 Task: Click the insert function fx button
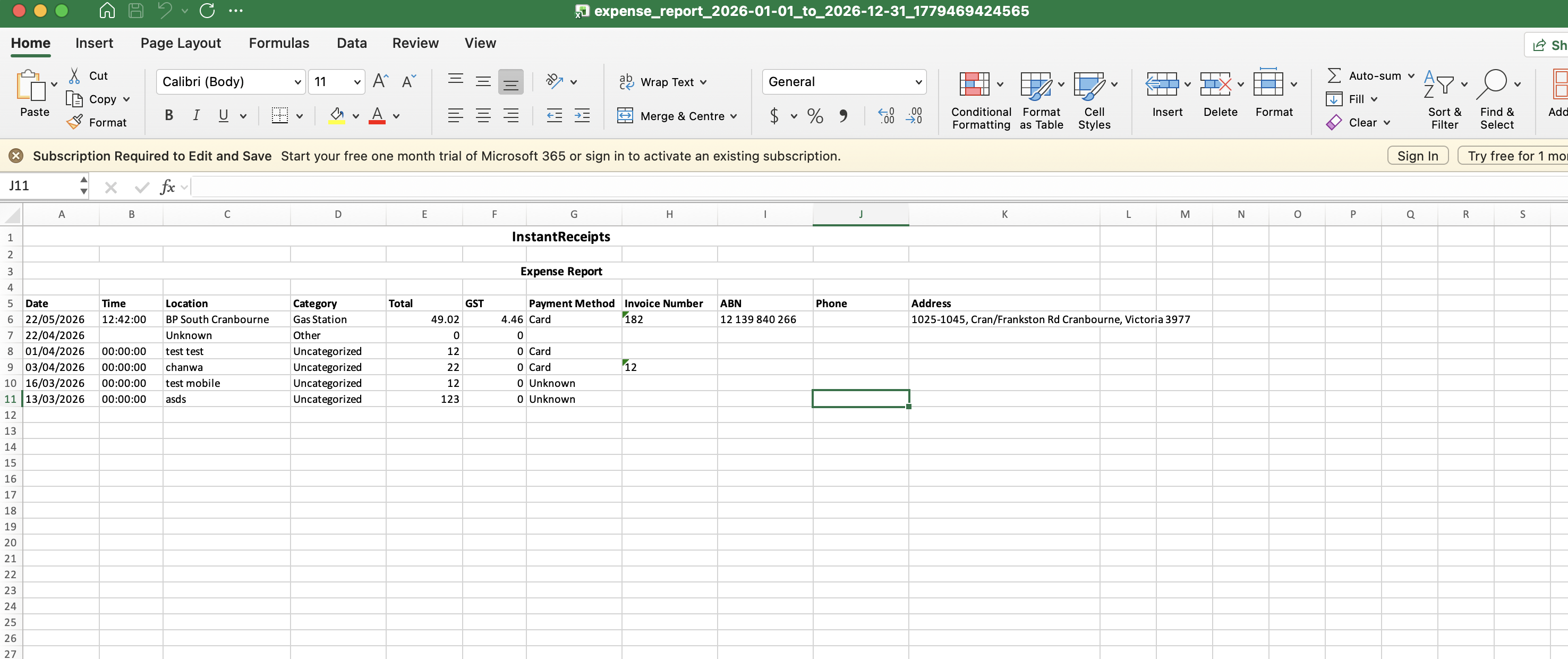167,187
